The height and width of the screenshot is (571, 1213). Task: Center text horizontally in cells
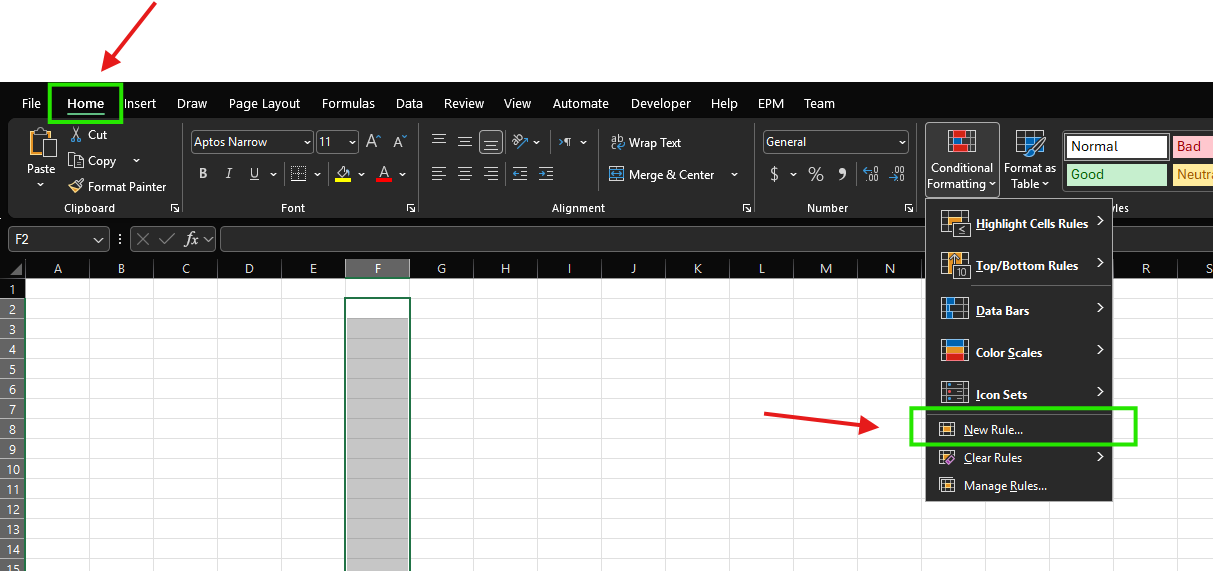coord(464,174)
